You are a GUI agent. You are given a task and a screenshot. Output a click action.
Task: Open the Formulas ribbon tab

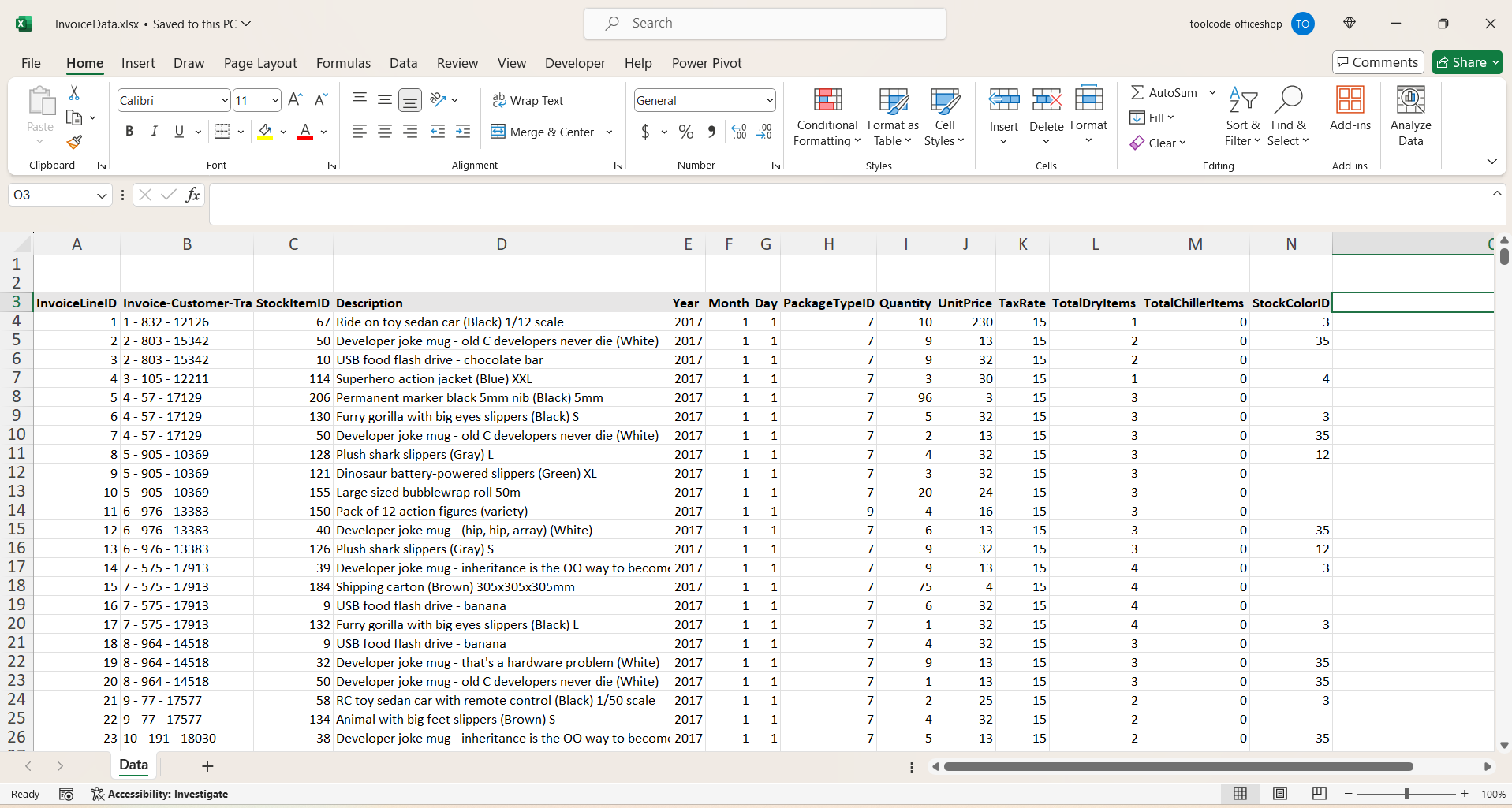point(343,63)
